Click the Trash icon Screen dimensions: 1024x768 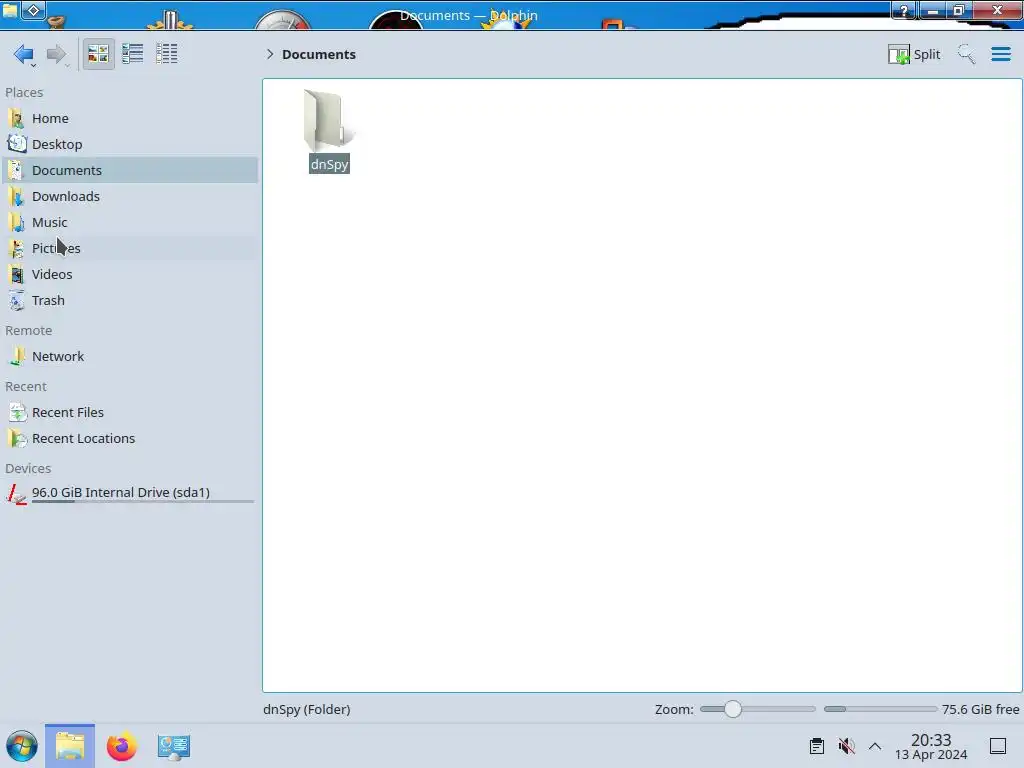tap(17, 300)
